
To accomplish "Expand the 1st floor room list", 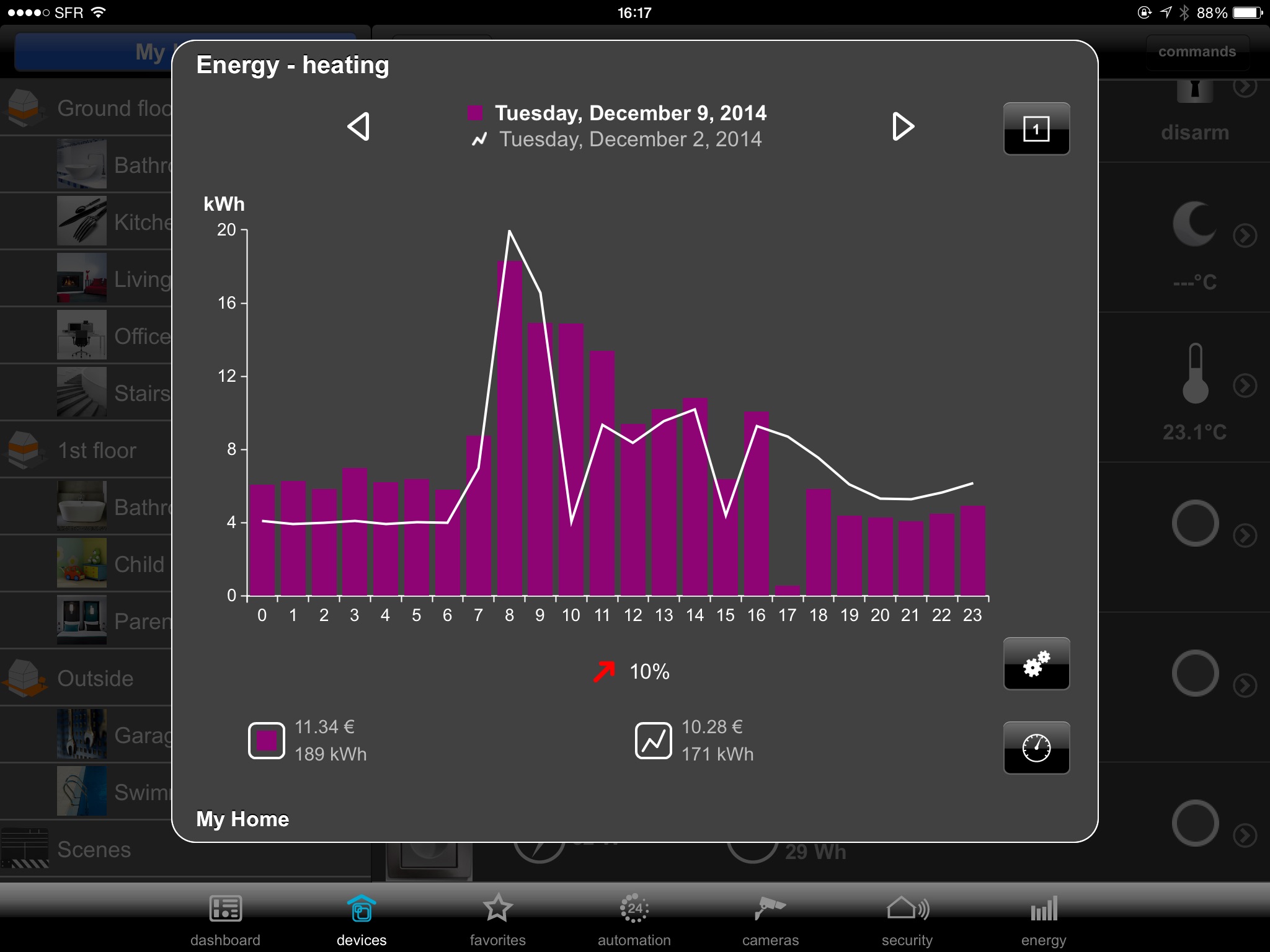I will 90,450.
